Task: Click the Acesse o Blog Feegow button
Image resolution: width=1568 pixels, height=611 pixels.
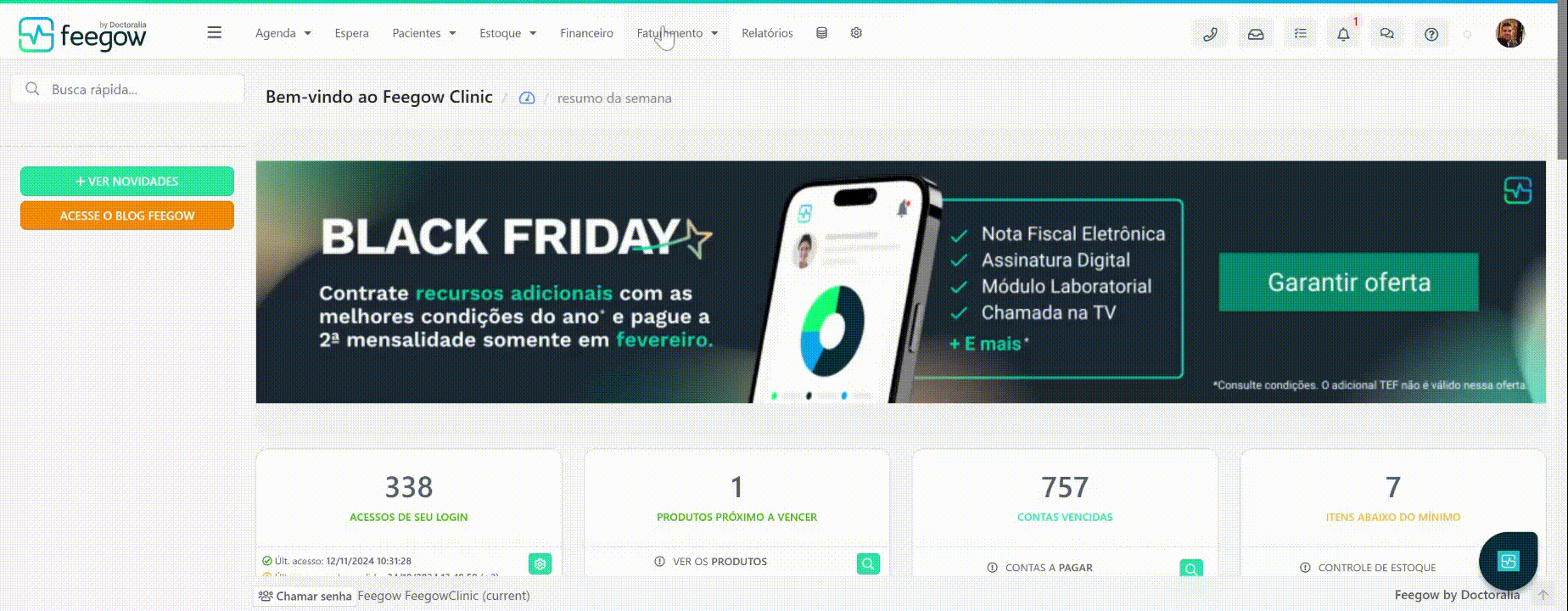Action: click(x=127, y=216)
